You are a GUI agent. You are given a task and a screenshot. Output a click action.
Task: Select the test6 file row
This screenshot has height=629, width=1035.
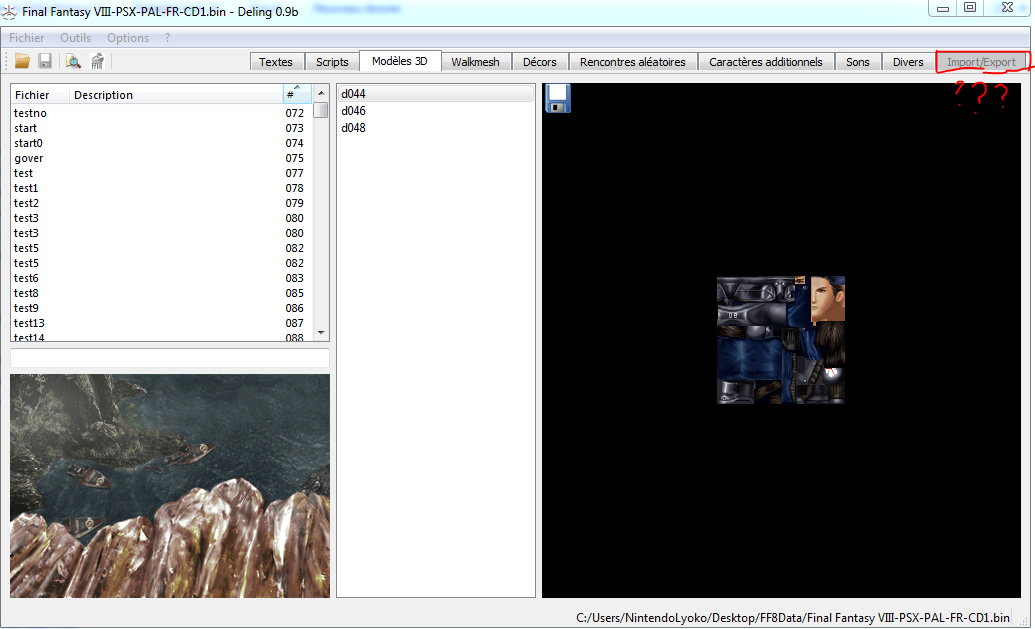162,278
